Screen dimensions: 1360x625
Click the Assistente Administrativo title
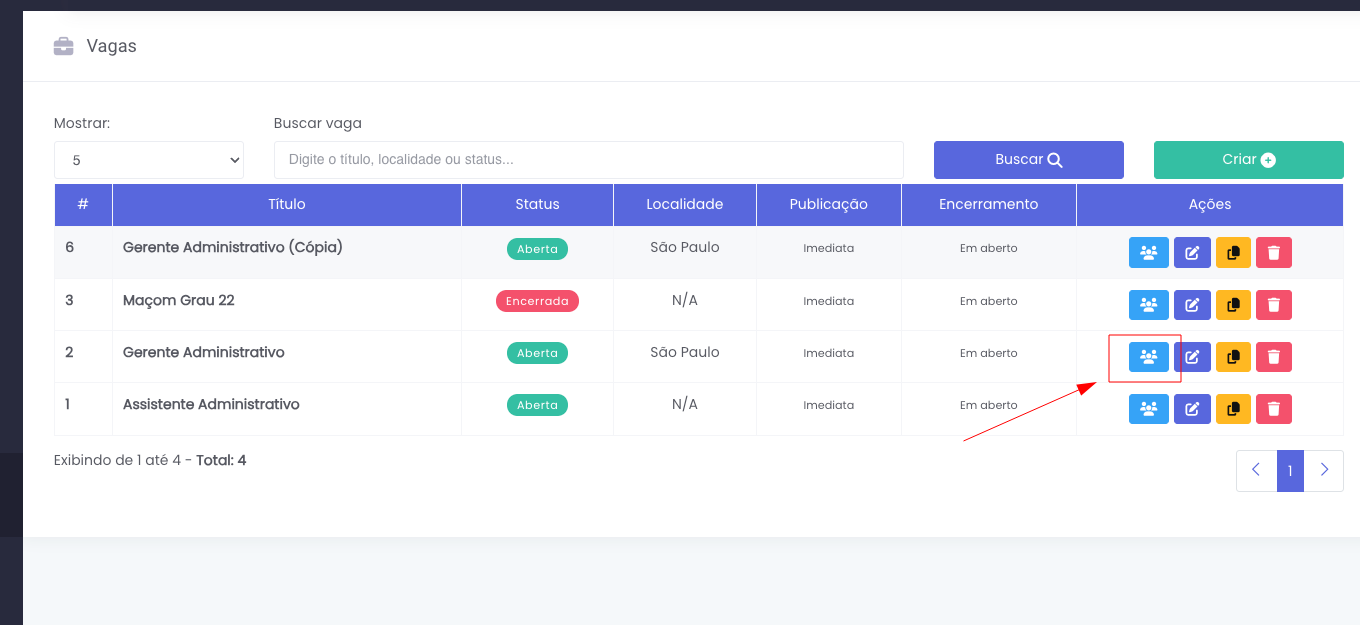211,405
